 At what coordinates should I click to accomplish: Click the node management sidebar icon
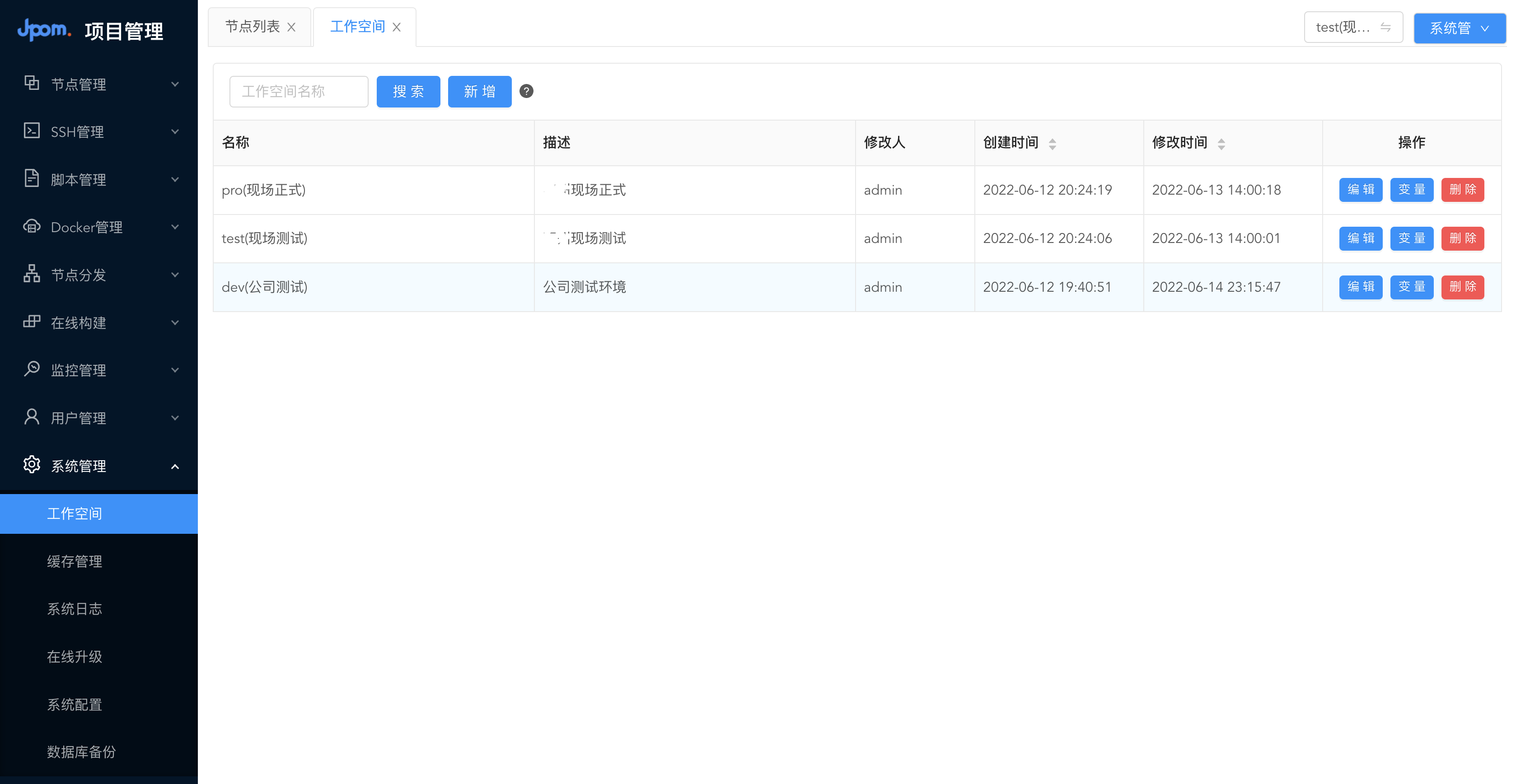point(31,83)
